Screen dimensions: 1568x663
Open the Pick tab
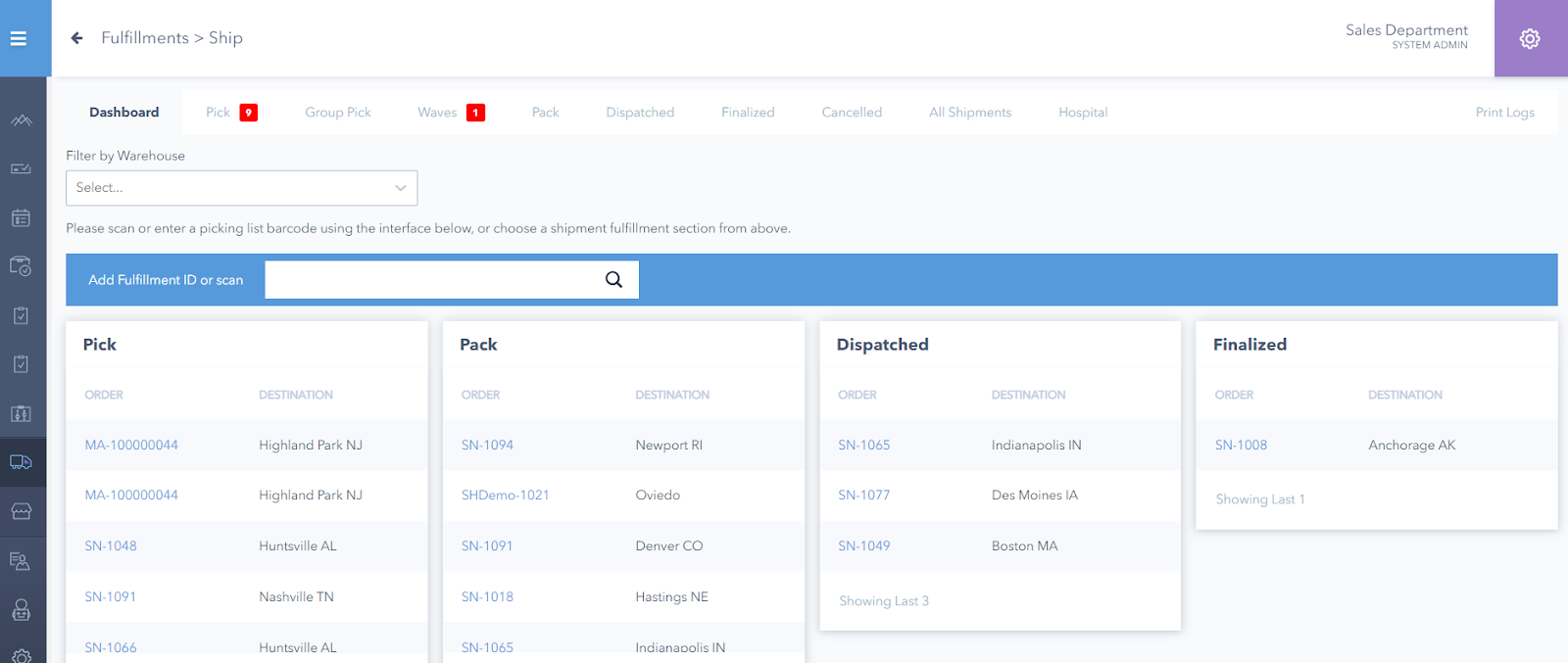coord(218,113)
